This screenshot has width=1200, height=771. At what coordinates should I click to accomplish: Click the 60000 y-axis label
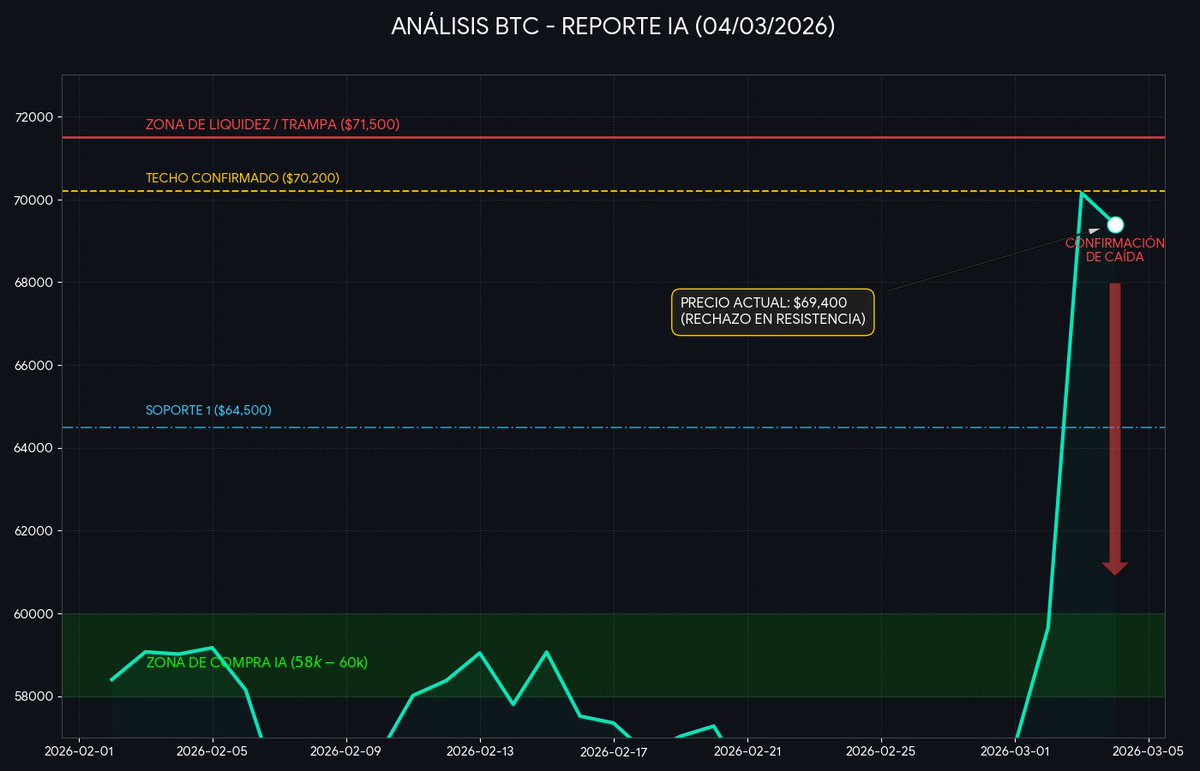pyautogui.click(x=35, y=614)
